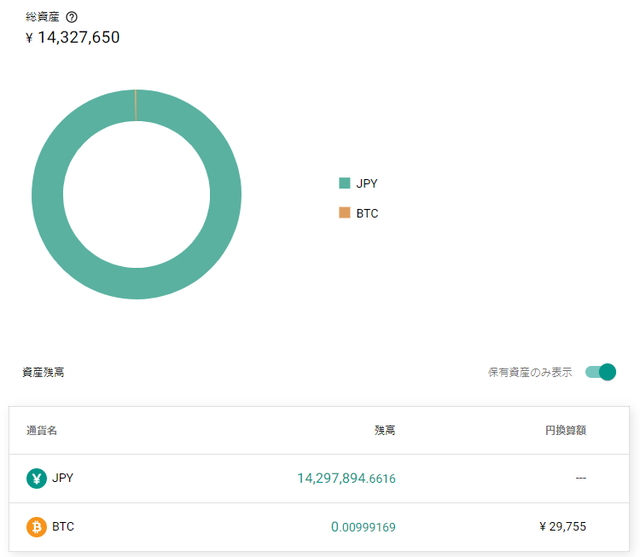Click the orange BTC legend swatch
This screenshot has width=640, height=557.
coord(344,213)
